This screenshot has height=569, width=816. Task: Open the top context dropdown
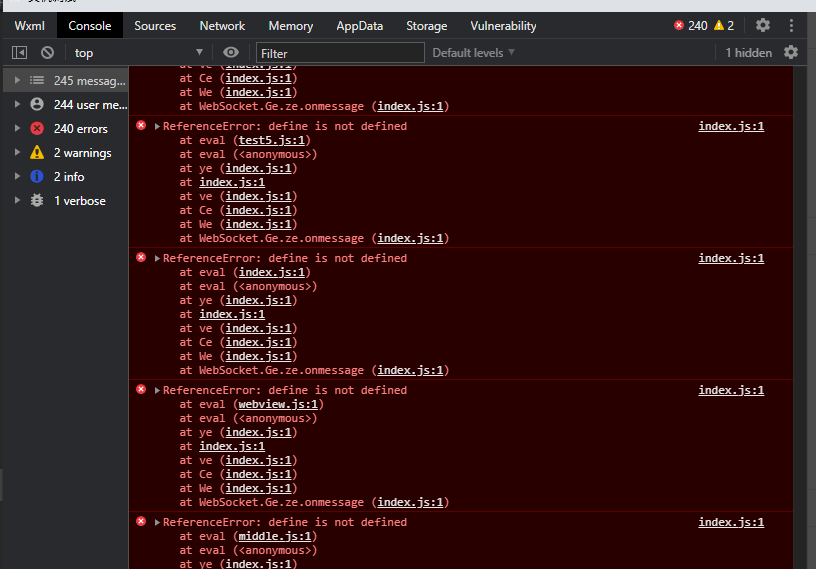[x=138, y=53]
